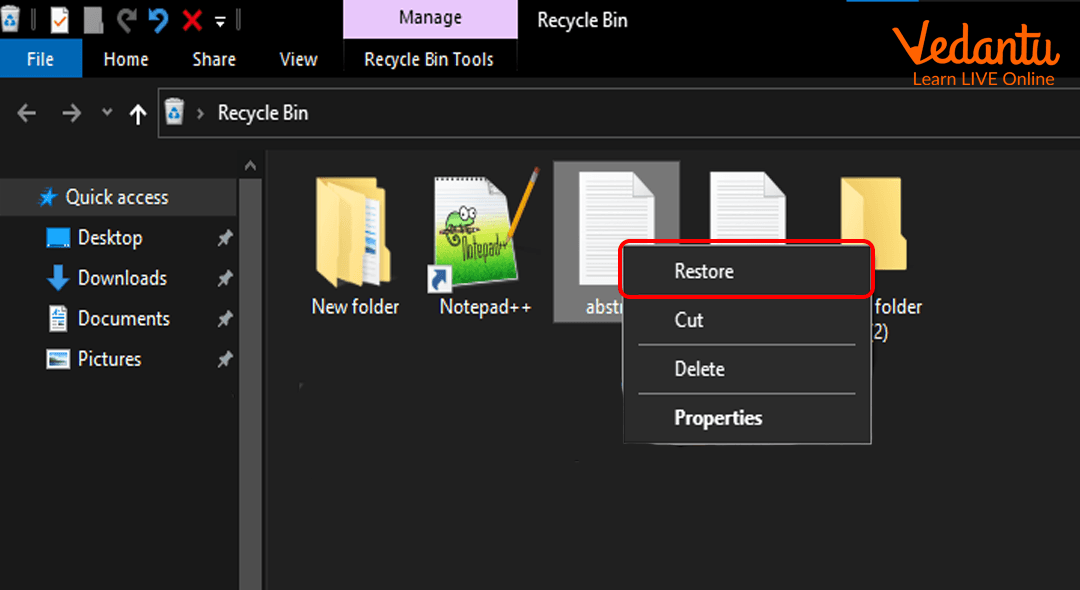Open the File menu tab
This screenshot has width=1080, height=590.
40,60
